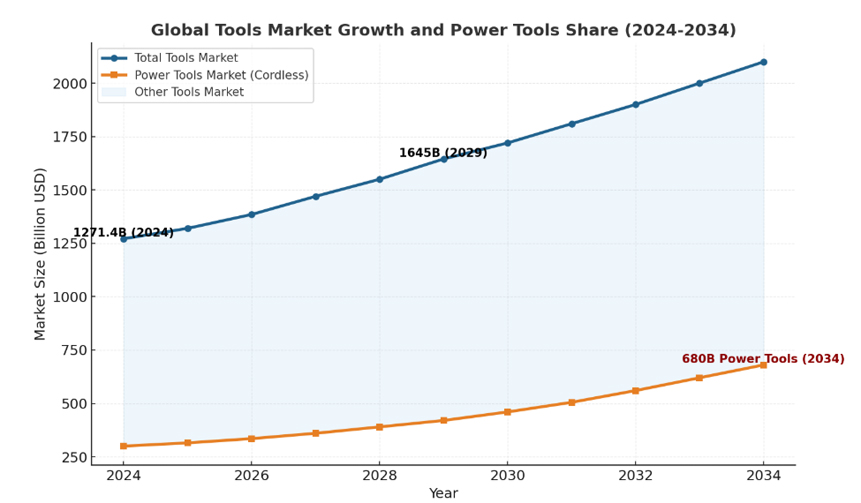Click the '1645B (2029)' annotation label

pos(443,153)
